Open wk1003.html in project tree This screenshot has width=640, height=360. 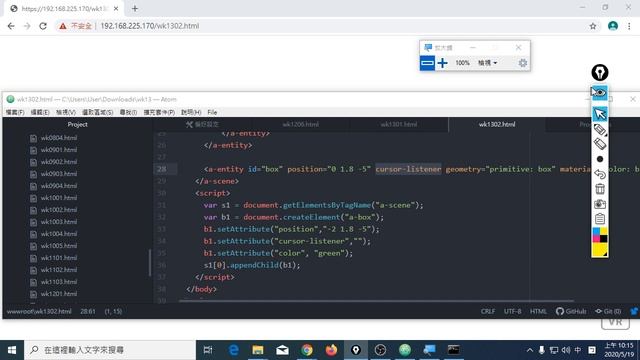point(58,222)
